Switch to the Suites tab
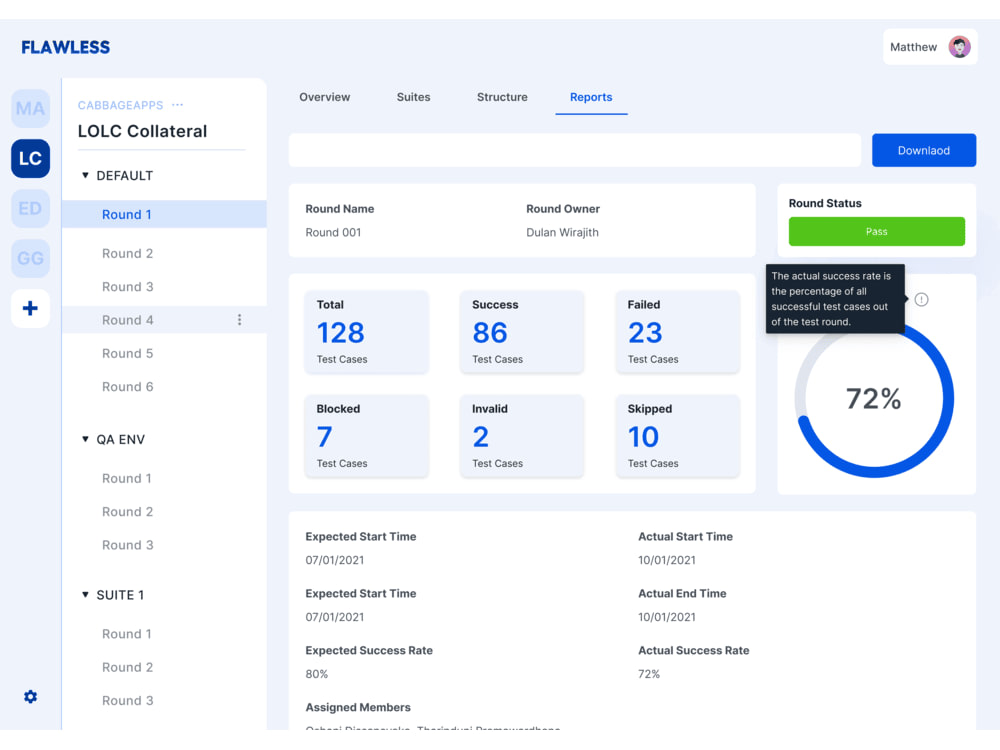The height and width of the screenshot is (750, 1000). click(x=413, y=97)
